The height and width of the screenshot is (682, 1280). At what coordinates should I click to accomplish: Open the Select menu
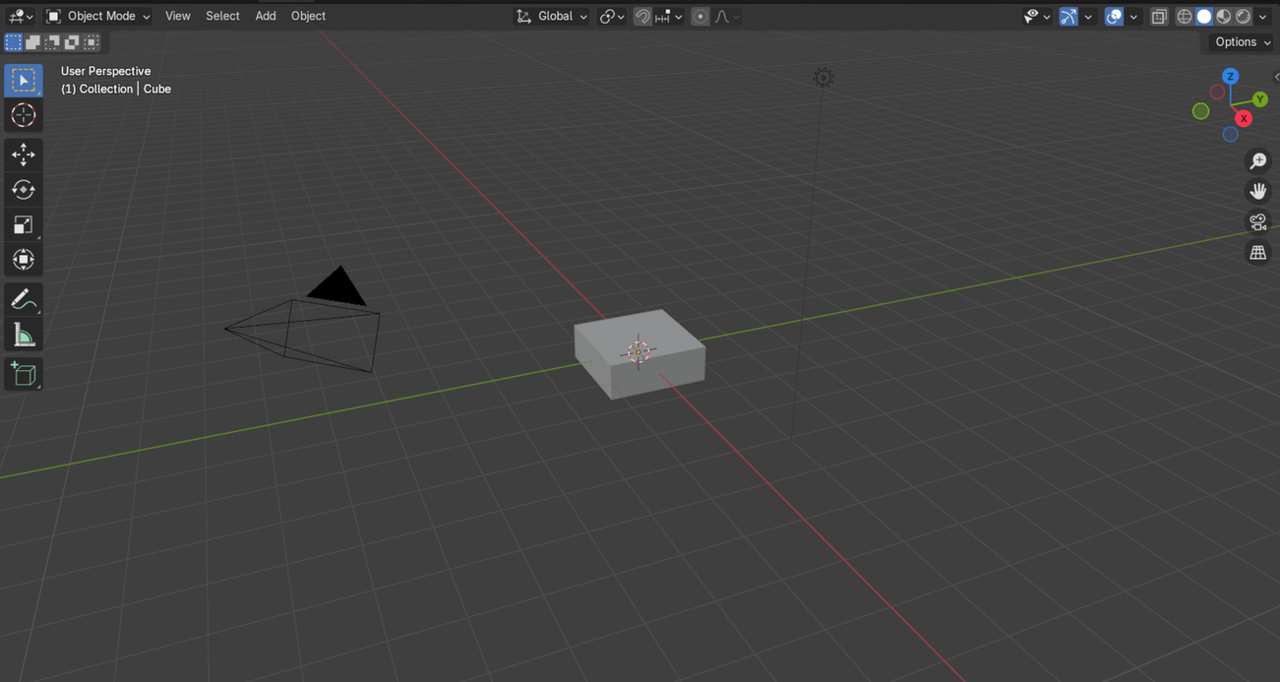point(223,16)
